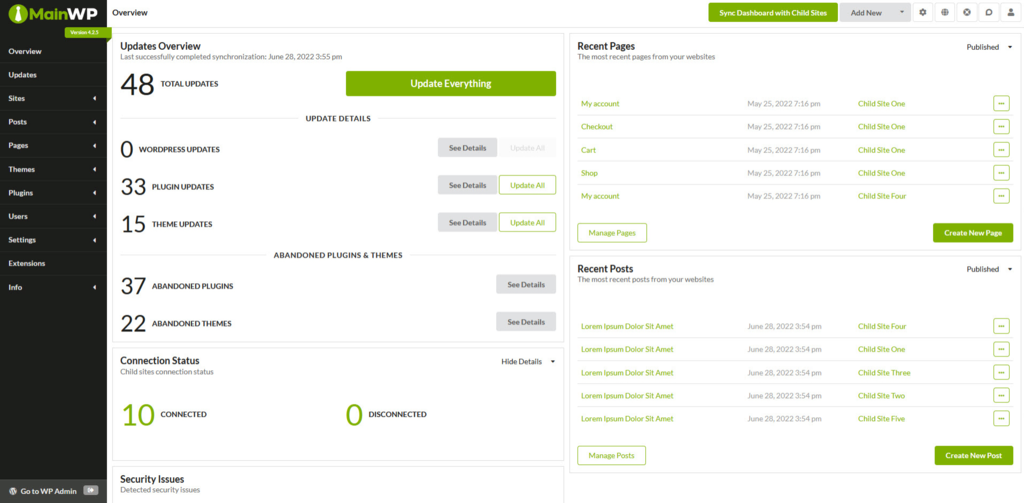
Task: Click the MainWP logo
Action: (52, 14)
